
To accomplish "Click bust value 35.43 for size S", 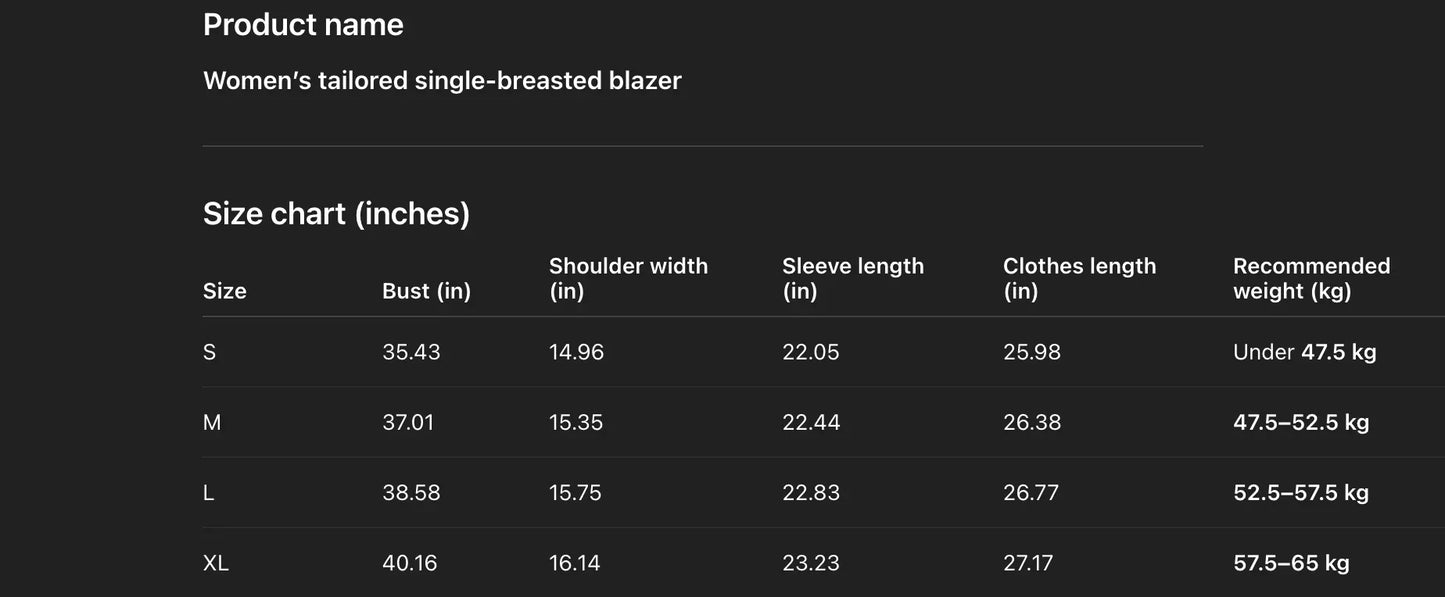I will (x=411, y=352).
